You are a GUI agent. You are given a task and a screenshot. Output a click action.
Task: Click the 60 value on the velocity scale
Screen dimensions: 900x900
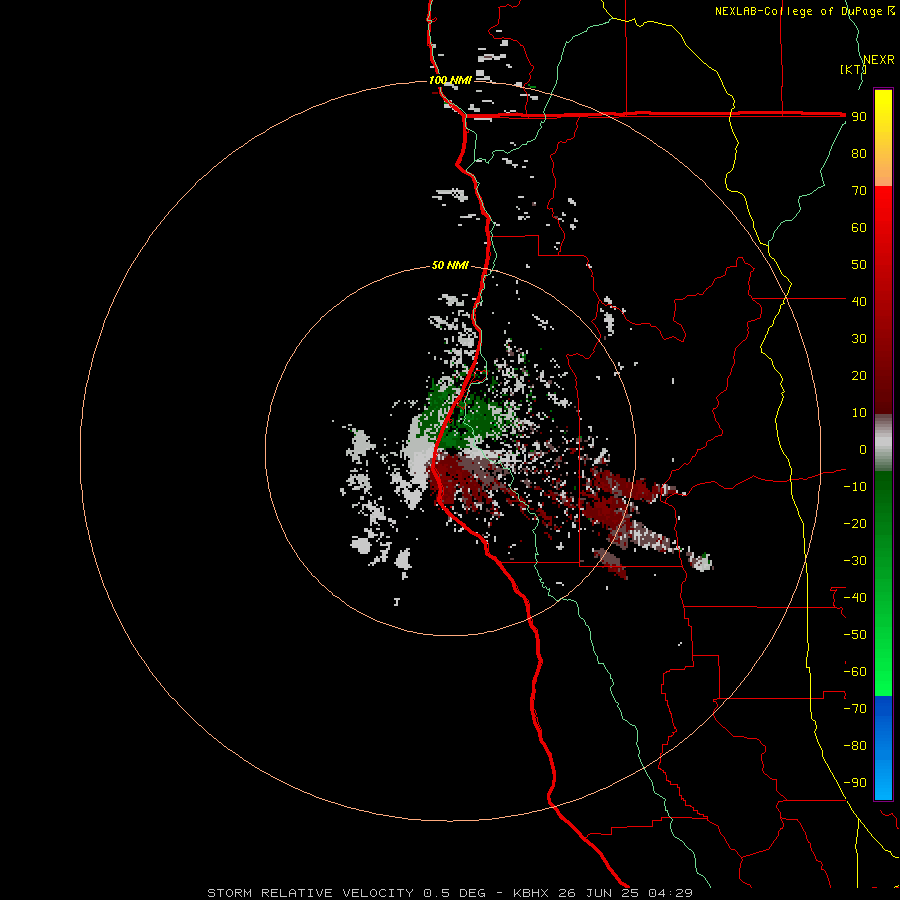[859, 228]
